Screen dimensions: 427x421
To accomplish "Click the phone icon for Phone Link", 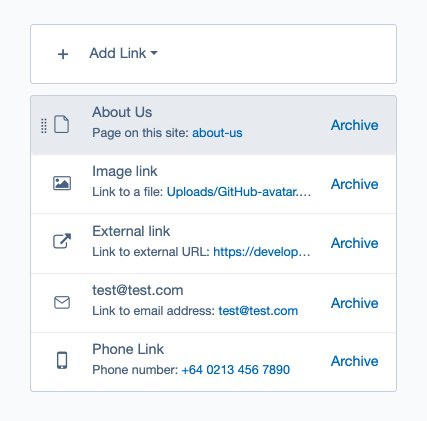I will tap(62, 360).
